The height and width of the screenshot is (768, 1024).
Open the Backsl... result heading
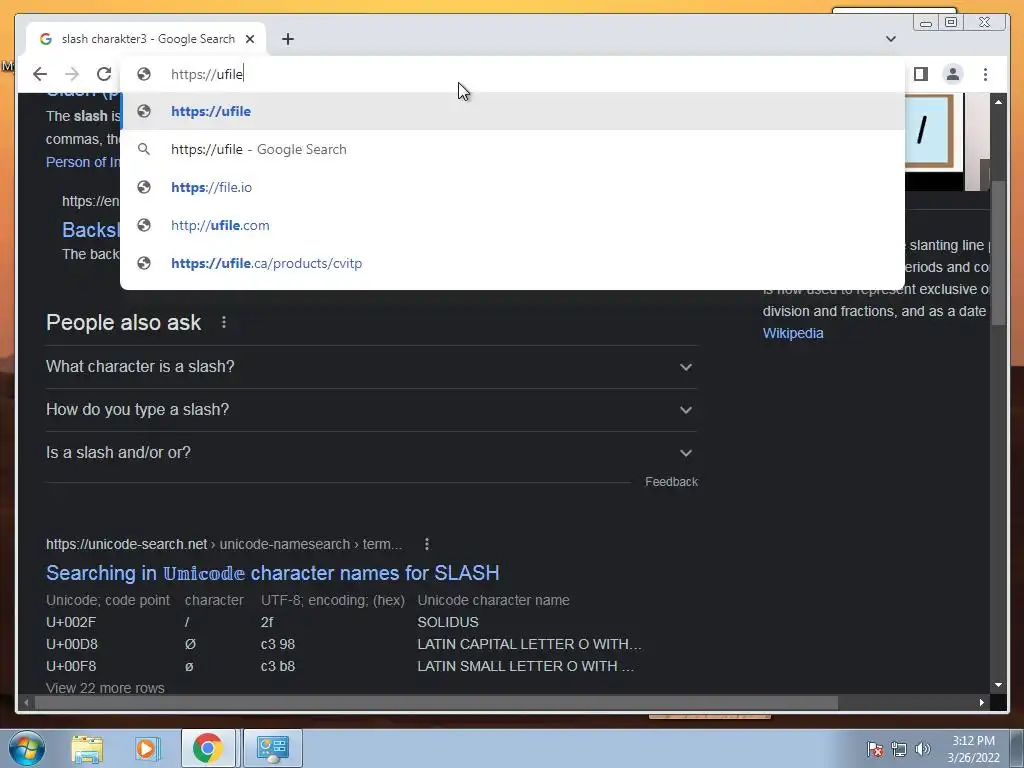pos(91,230)
